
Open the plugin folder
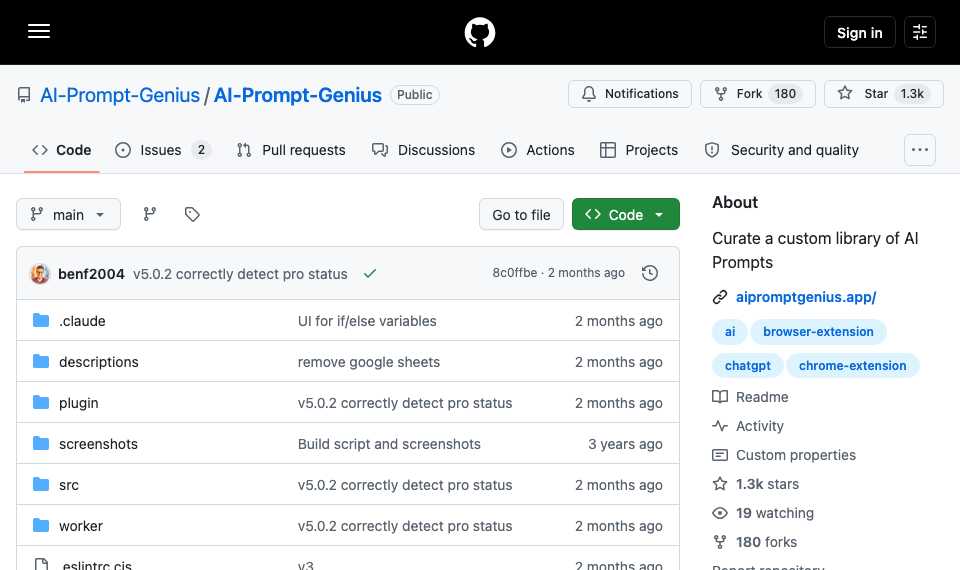click(x=78, y=403)
